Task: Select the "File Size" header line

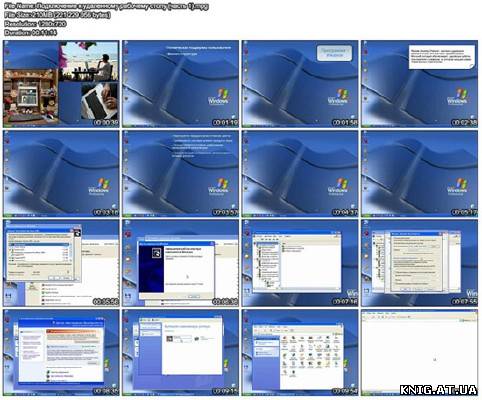Action: 57,15
